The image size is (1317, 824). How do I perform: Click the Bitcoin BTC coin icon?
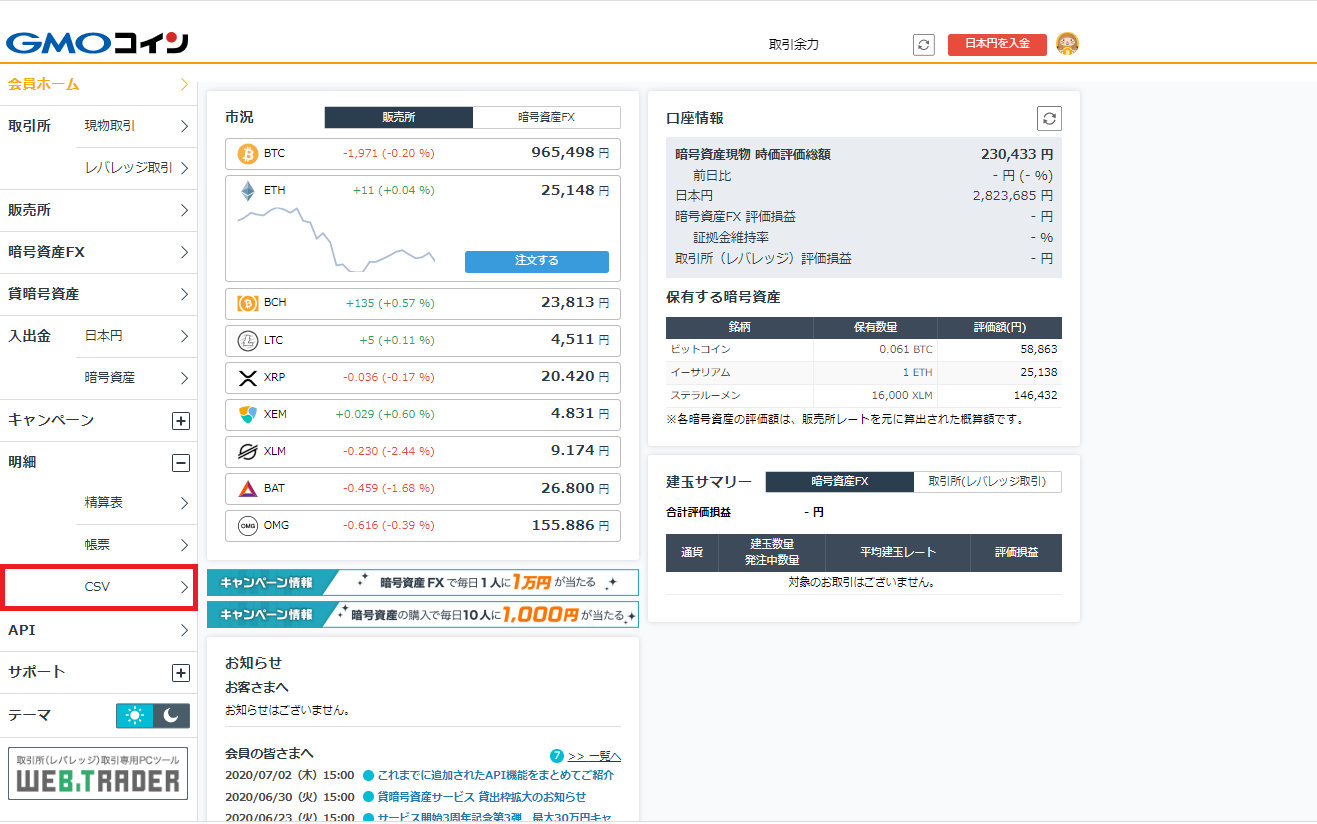pyautogui.click(x=247, y=154)
